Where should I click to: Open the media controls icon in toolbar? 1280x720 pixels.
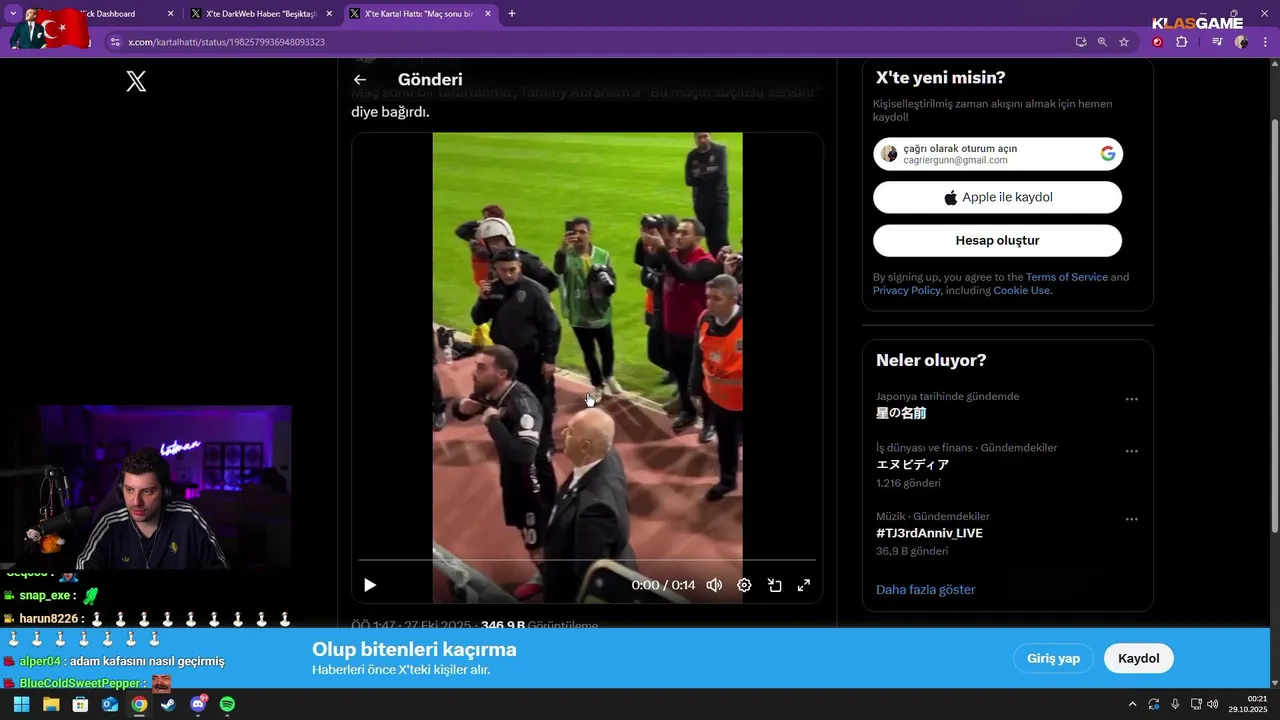pyautogui.click(x=1217, y=42)
